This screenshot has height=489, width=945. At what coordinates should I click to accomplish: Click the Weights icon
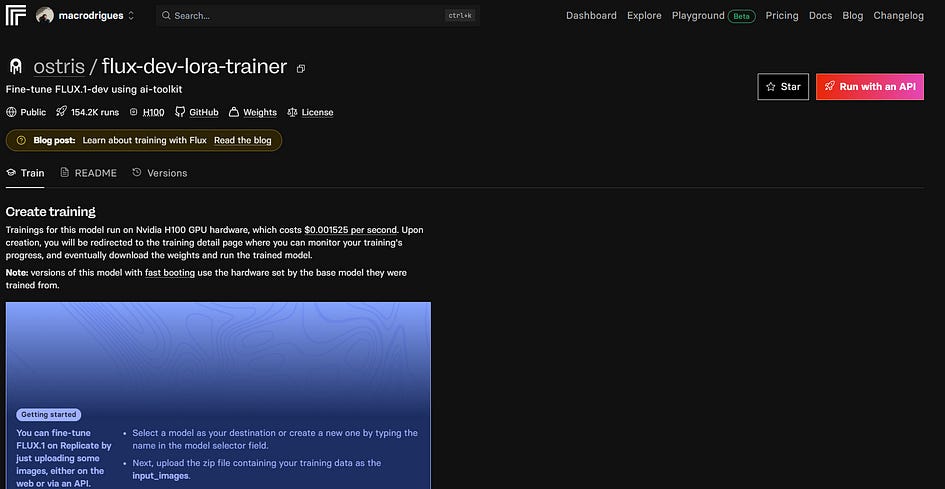(x=234, y=112)
